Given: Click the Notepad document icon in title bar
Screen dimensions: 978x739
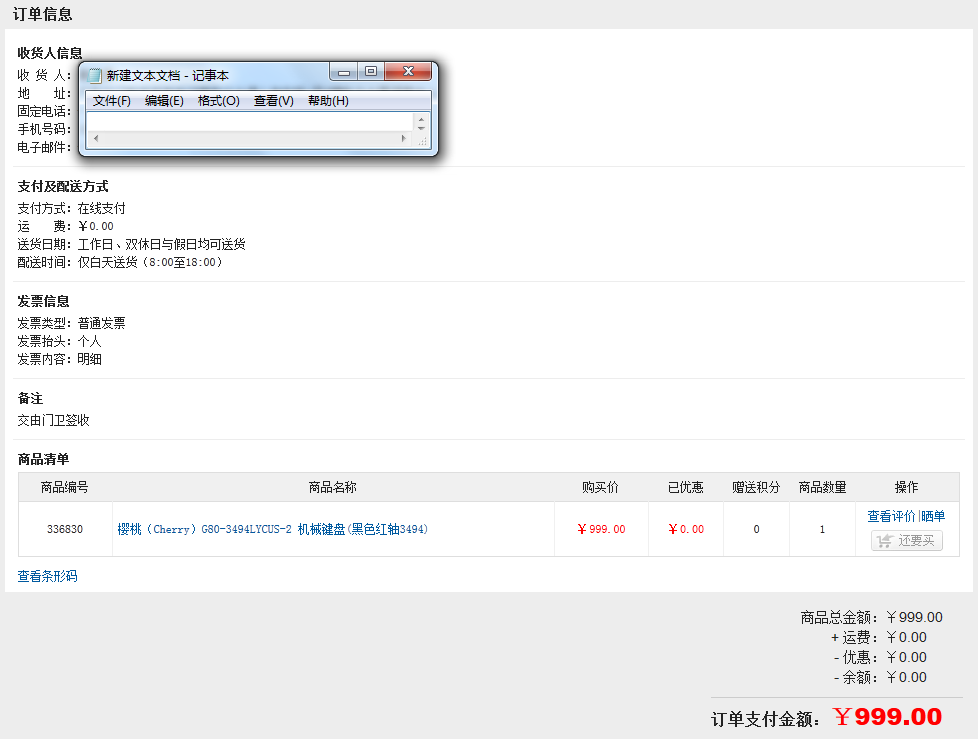Looking at the screenshot, I should click(x=95, y=75).
